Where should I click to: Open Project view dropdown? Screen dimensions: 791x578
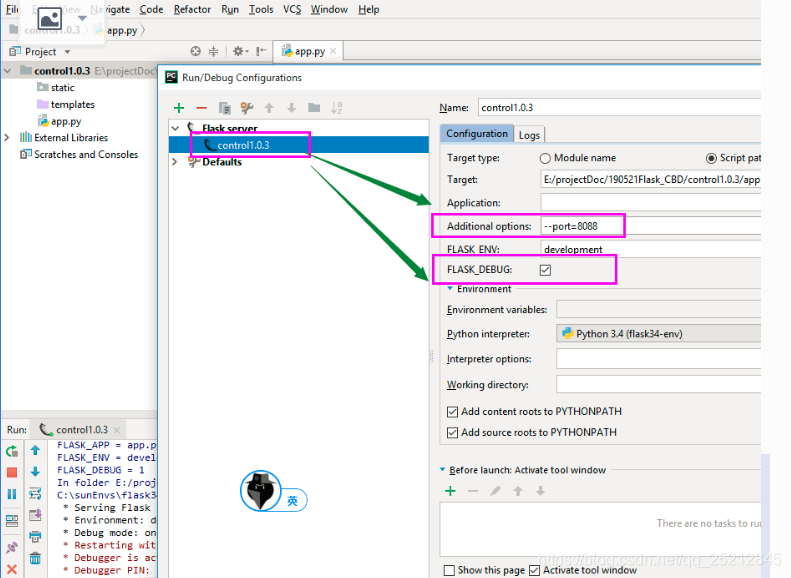click(x=67, y=51)
